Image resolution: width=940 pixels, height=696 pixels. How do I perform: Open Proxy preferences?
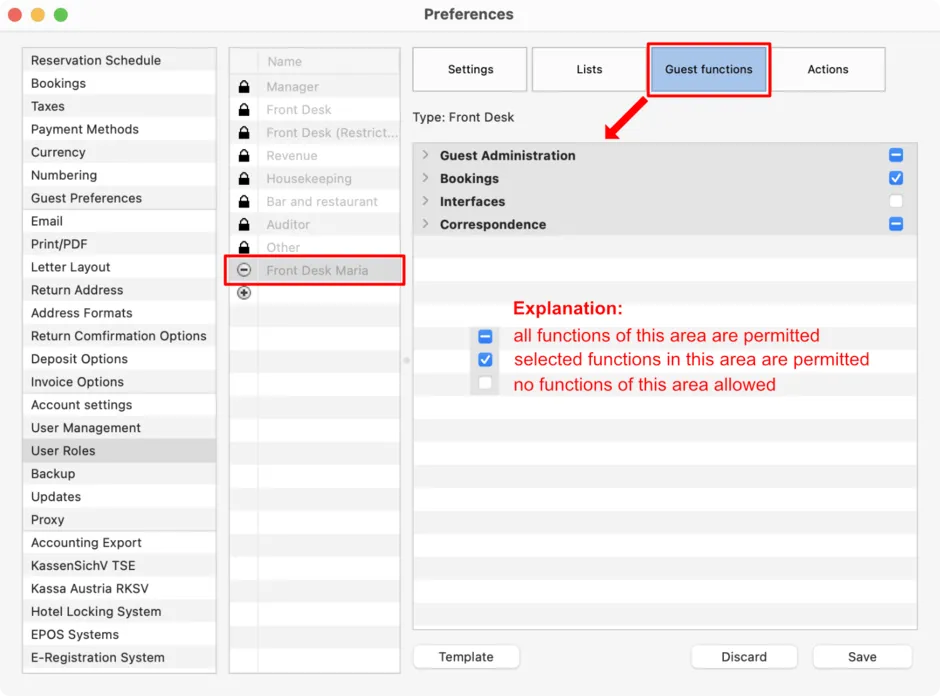click(119, 520)
